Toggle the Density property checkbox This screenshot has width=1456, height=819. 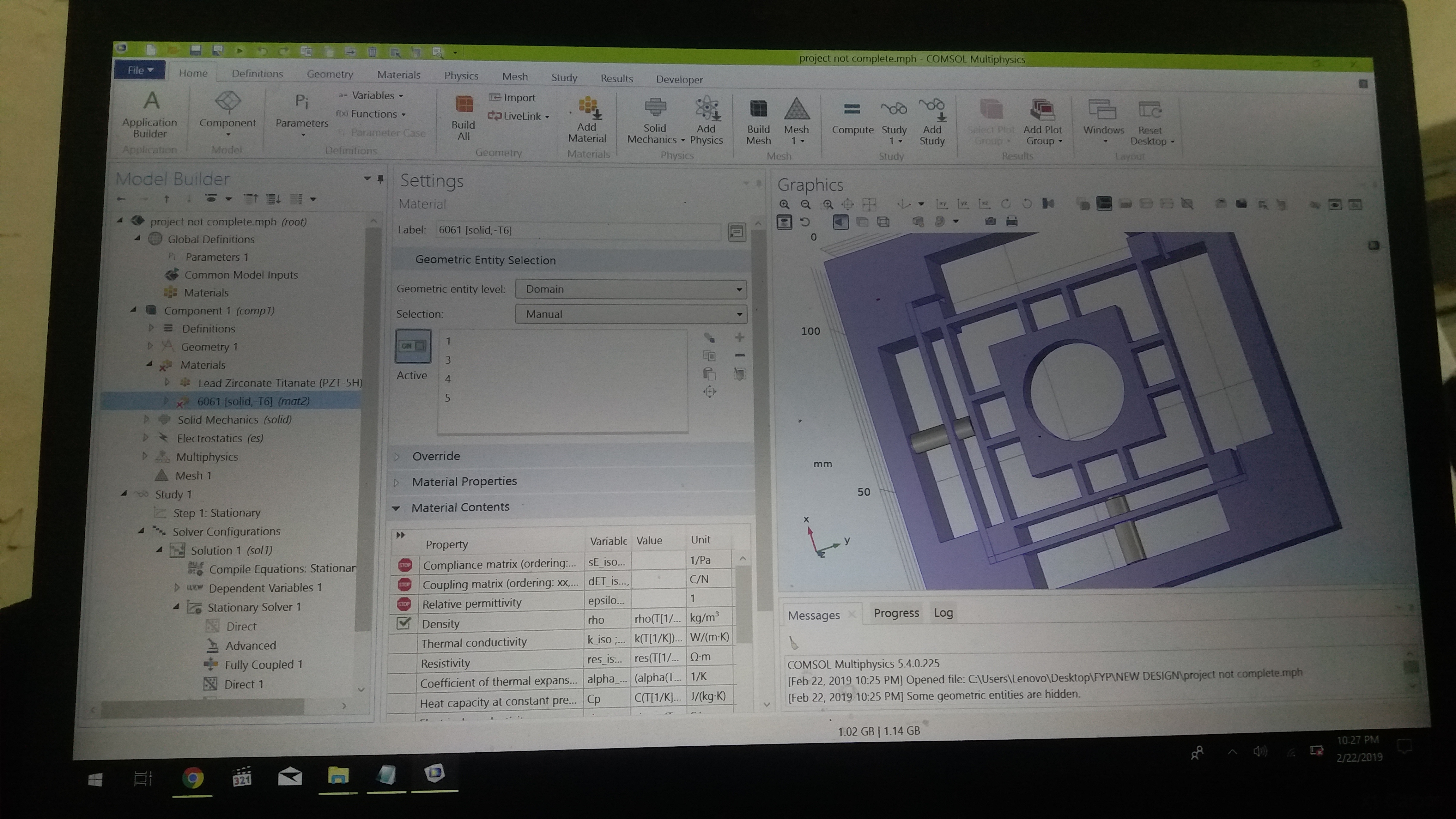tap(403, 623)
